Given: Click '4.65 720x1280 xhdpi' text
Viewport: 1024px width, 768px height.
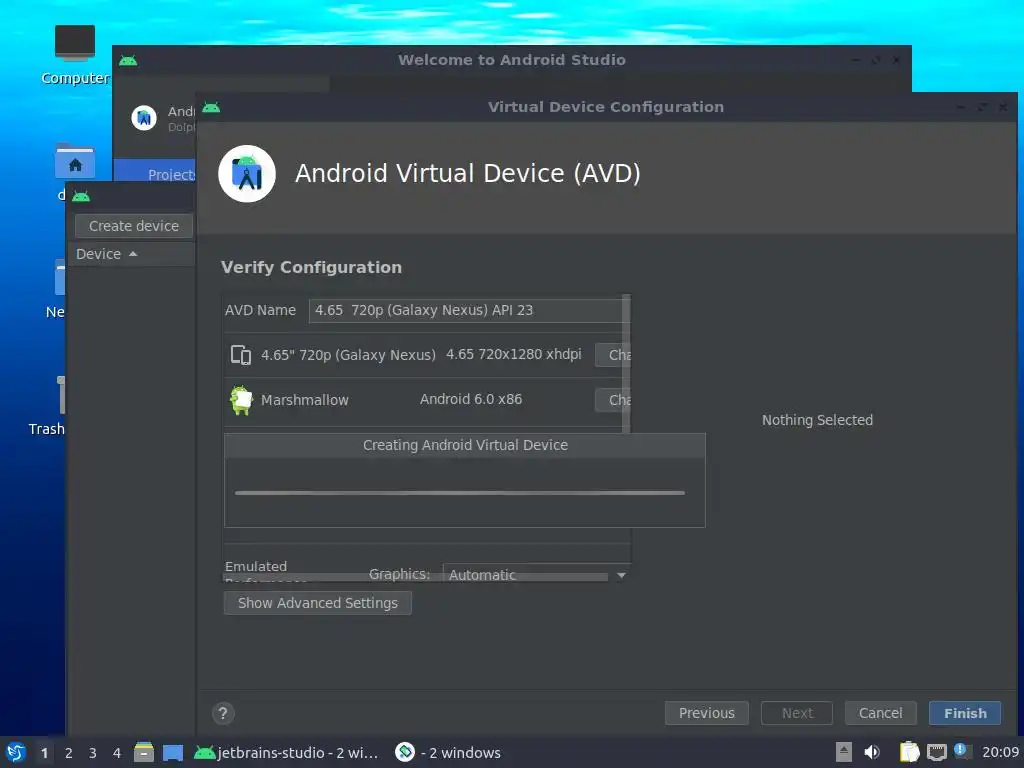Looking at the screenshot, I should (x=513, y=354).
